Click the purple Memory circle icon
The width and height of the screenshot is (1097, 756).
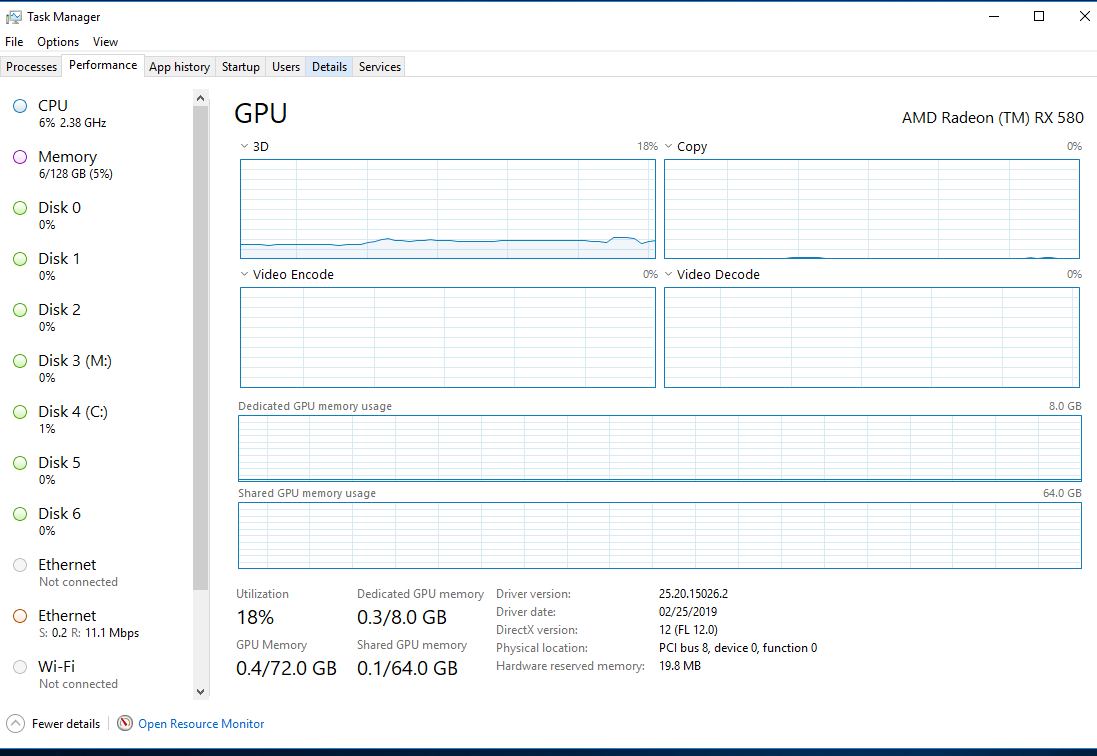point(20,157)
